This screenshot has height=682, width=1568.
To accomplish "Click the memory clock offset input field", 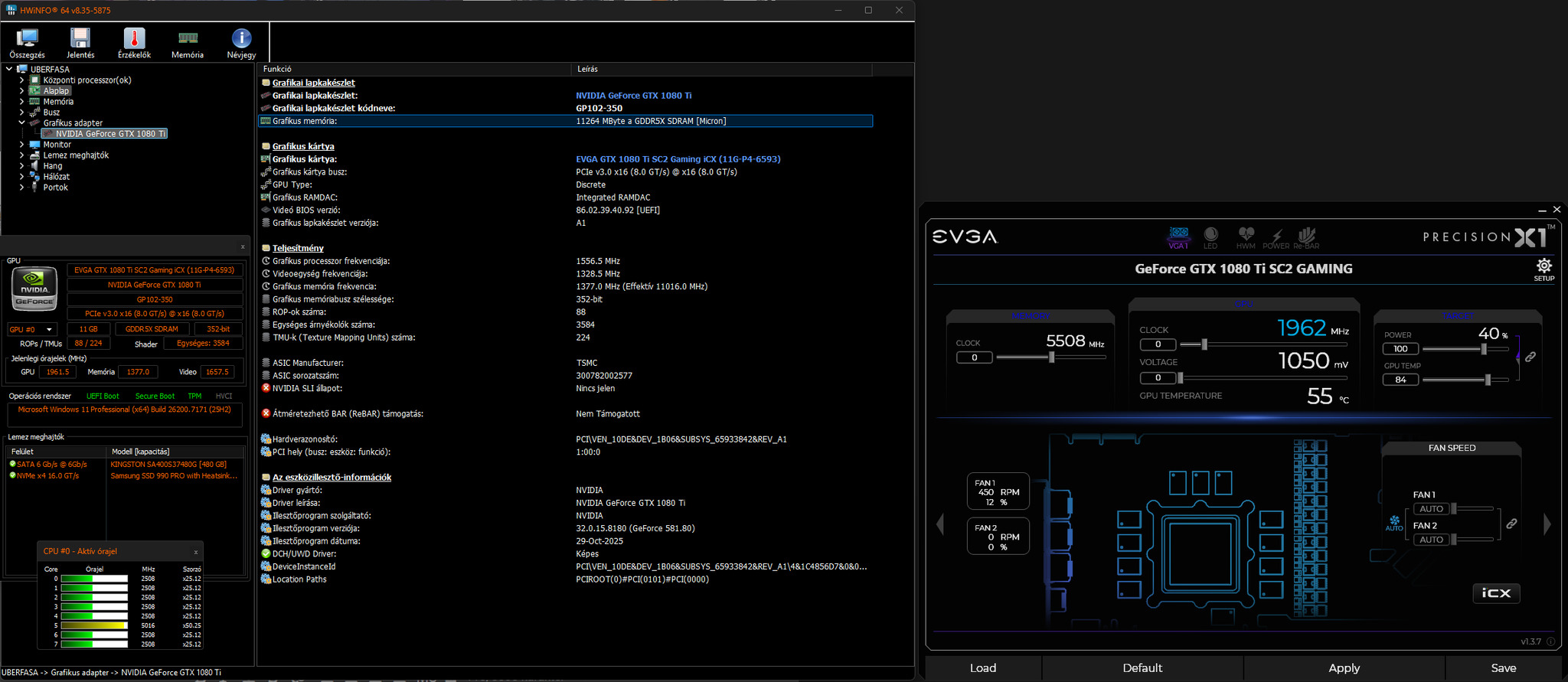I will 974,357.
